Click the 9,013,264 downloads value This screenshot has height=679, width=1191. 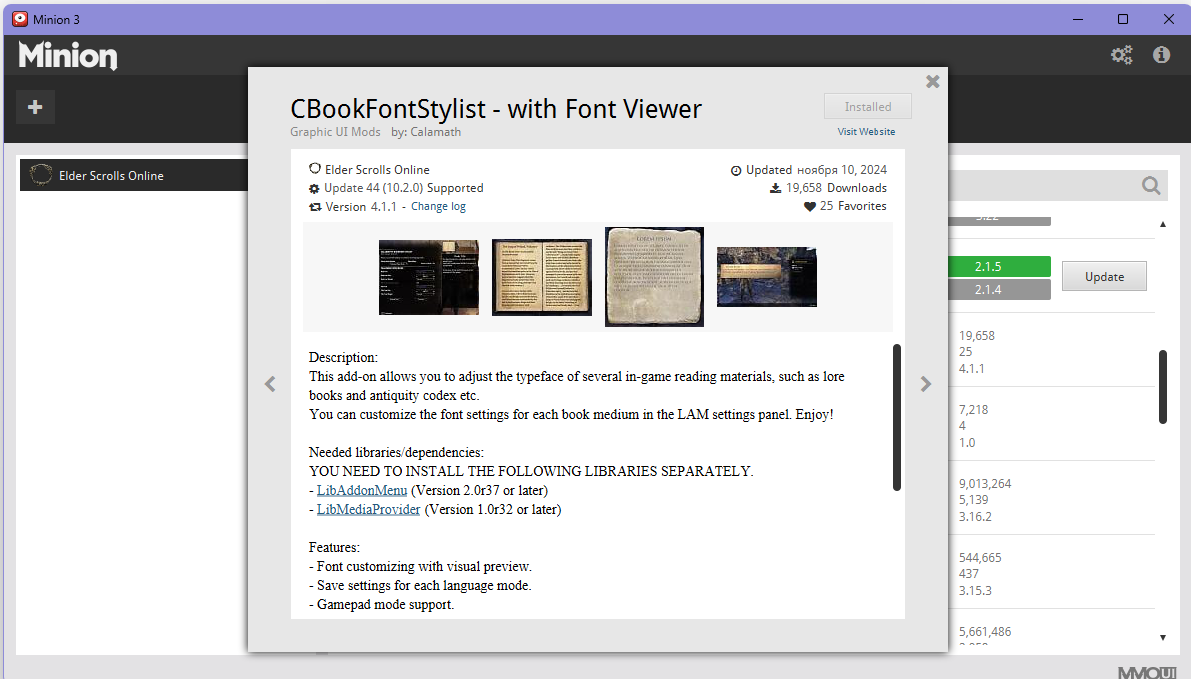984,484
